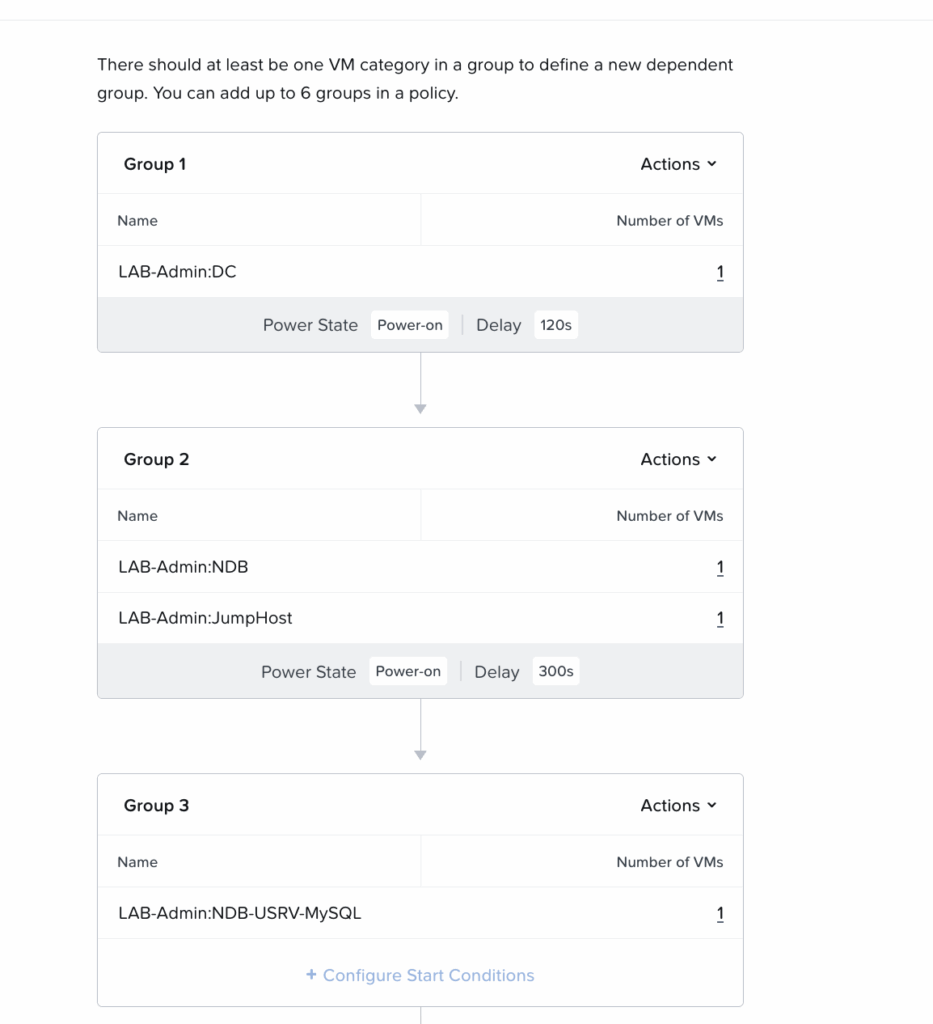Click Configure Start Conditions link
The image size is (933, 1024).
tap(428, 975)
